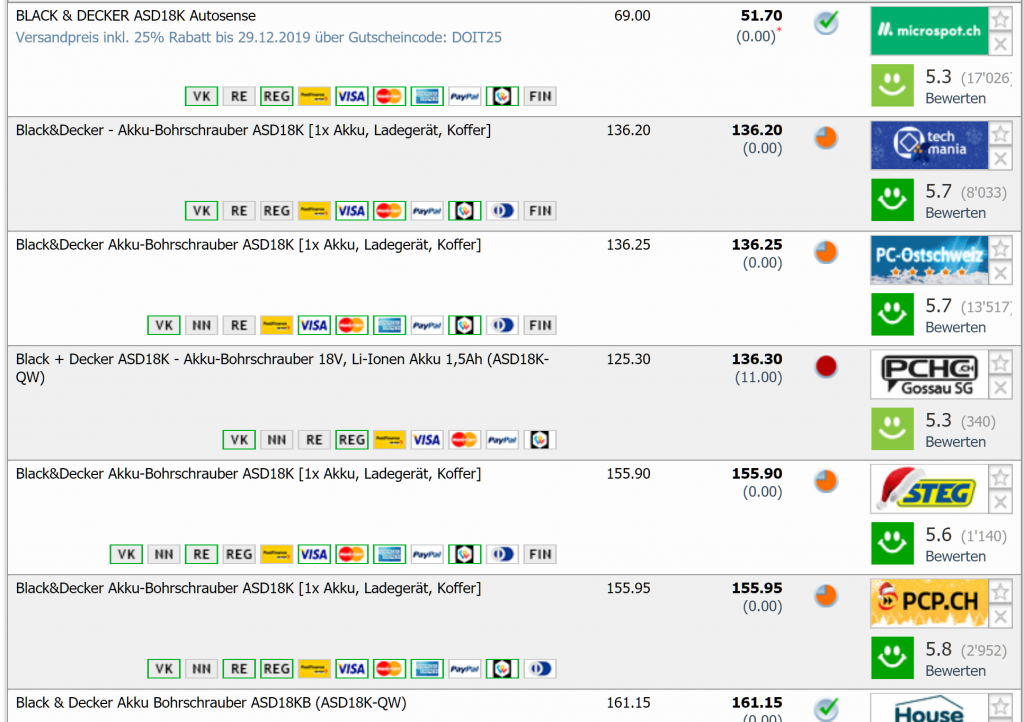Click green checkmark availability icon for microspot

826,23
